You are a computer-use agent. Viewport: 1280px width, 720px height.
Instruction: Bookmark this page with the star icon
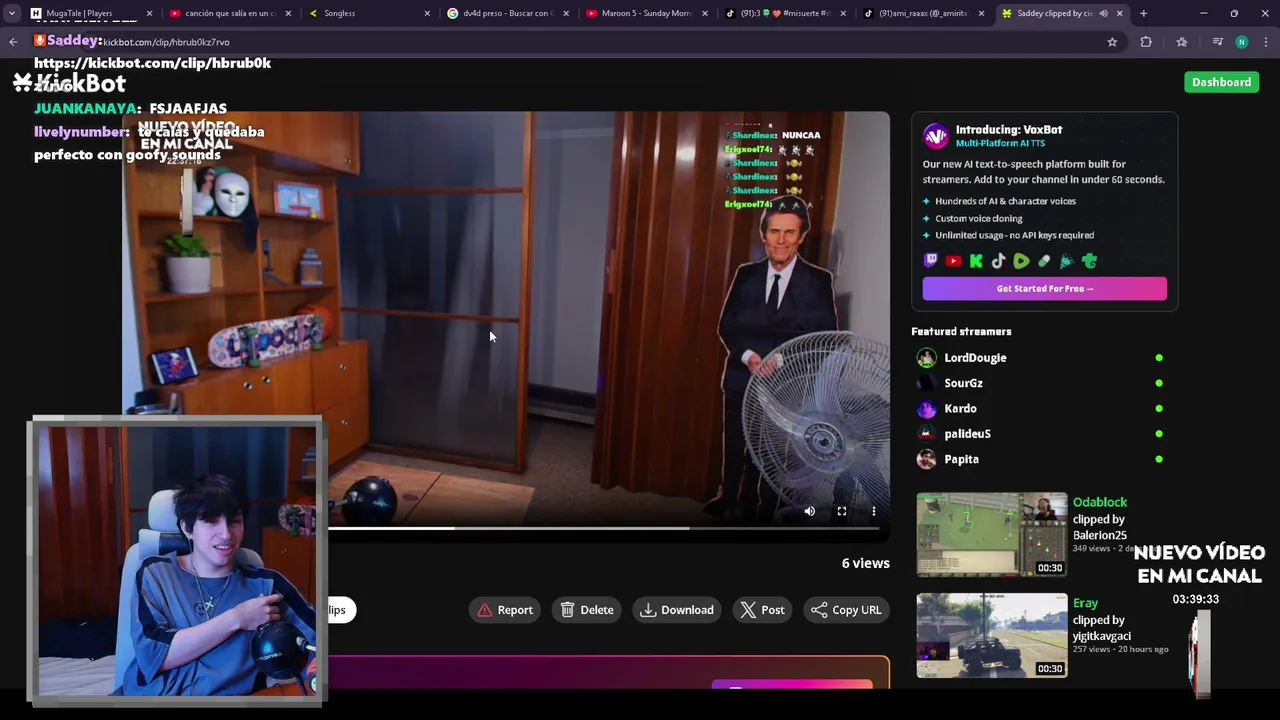pyautogui.click(x=1112, y=42)
